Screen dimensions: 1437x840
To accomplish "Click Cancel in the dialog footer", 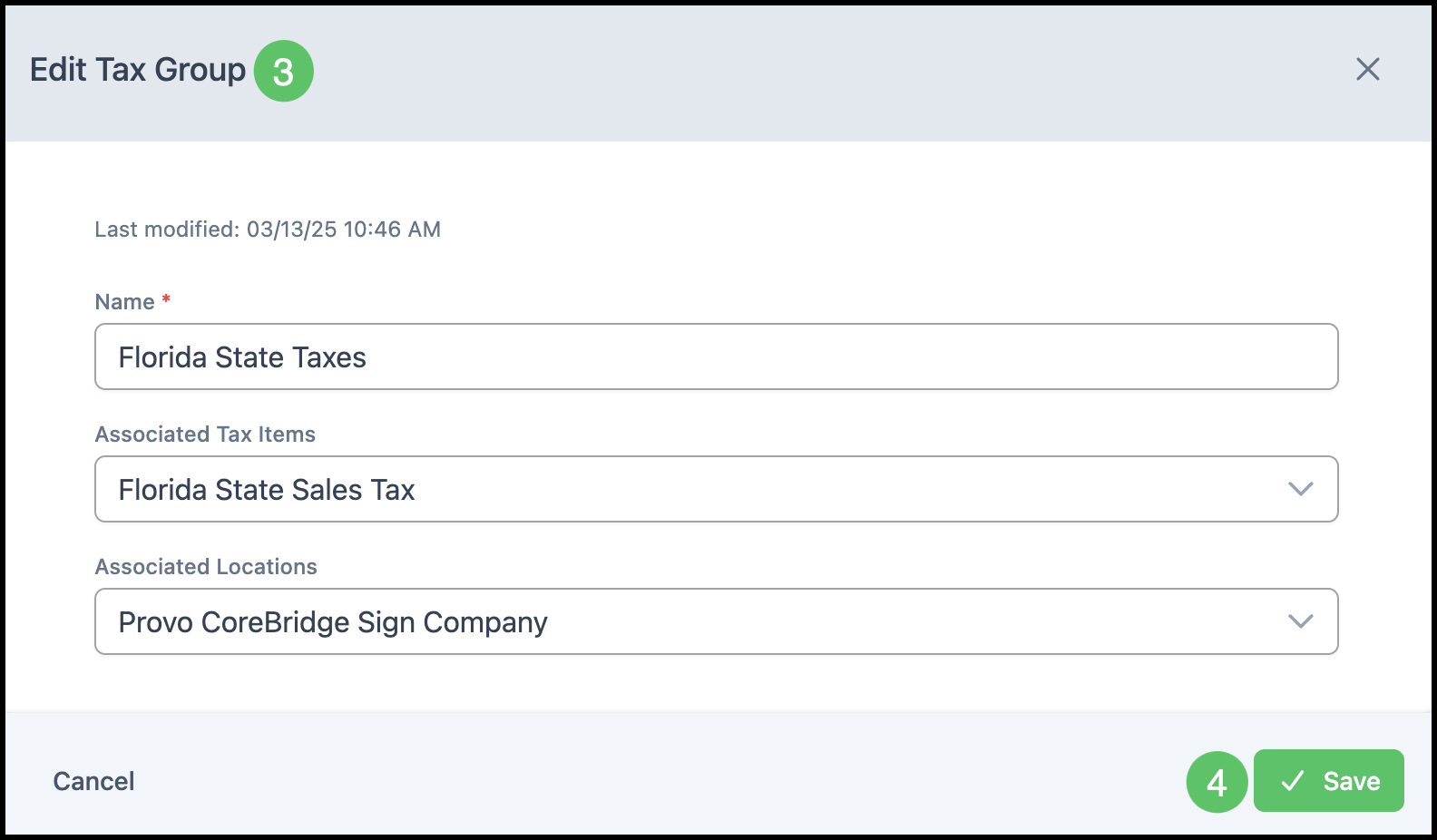I will click(x=93, y=781).
